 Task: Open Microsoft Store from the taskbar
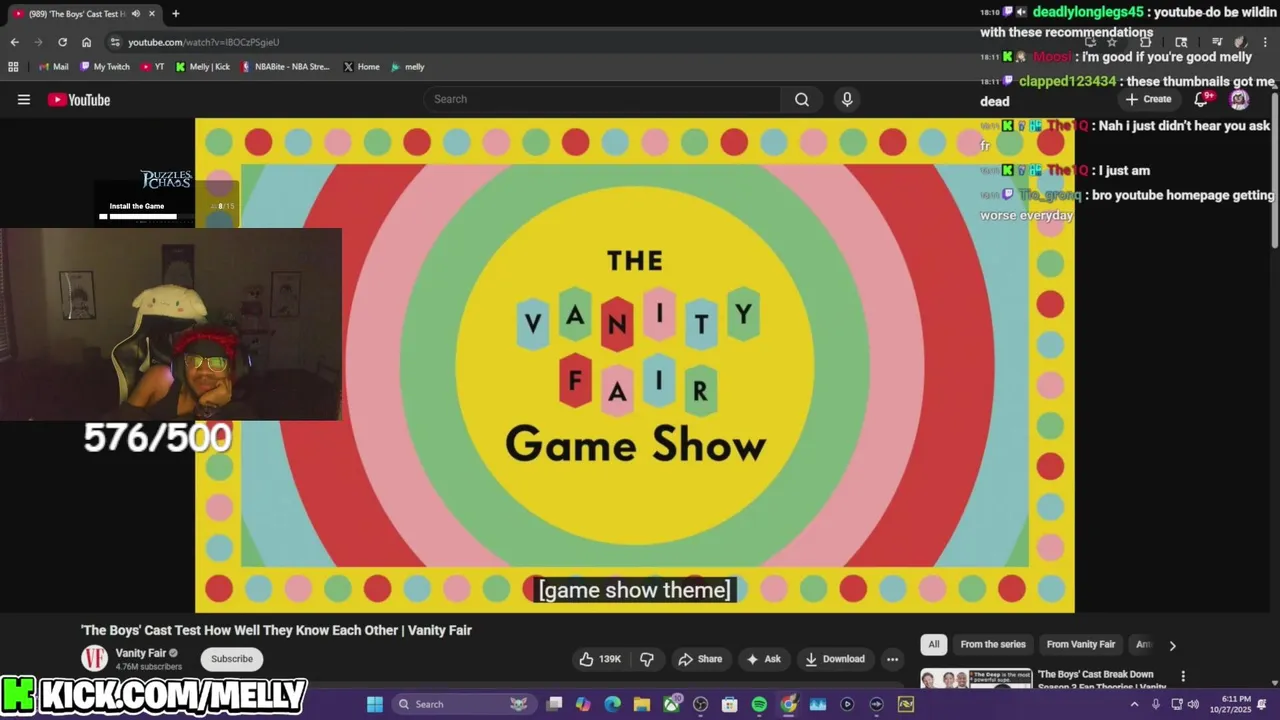tap(730, 704)
